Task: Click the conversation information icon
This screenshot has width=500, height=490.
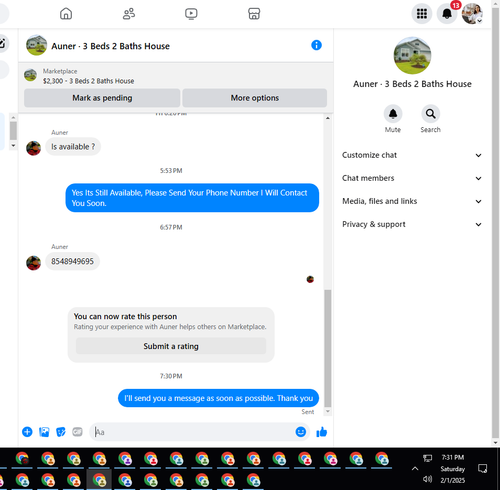Action: tap(316, 45)
